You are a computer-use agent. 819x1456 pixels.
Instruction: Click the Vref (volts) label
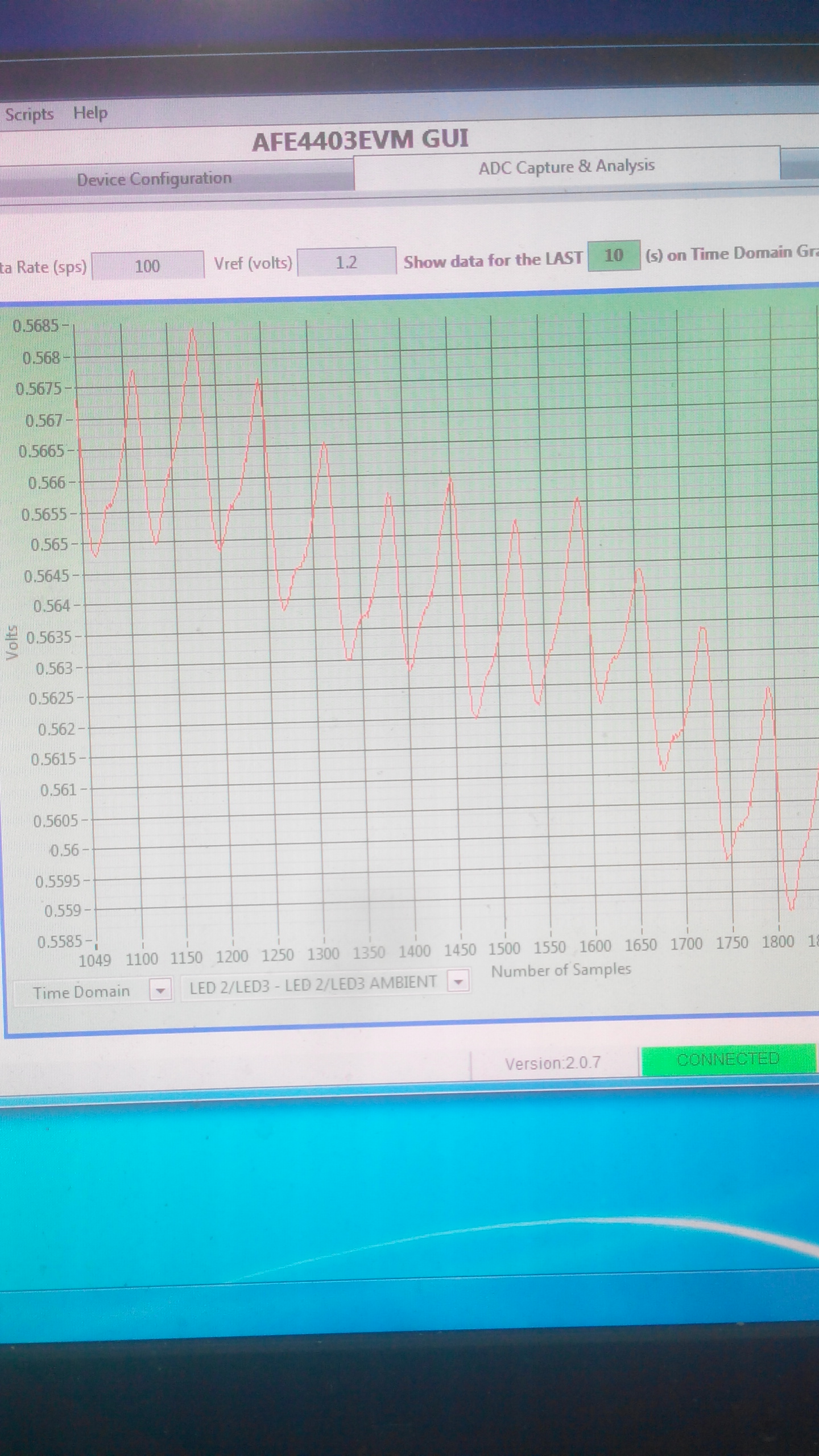pyautogui.click(x=253, y=263)
